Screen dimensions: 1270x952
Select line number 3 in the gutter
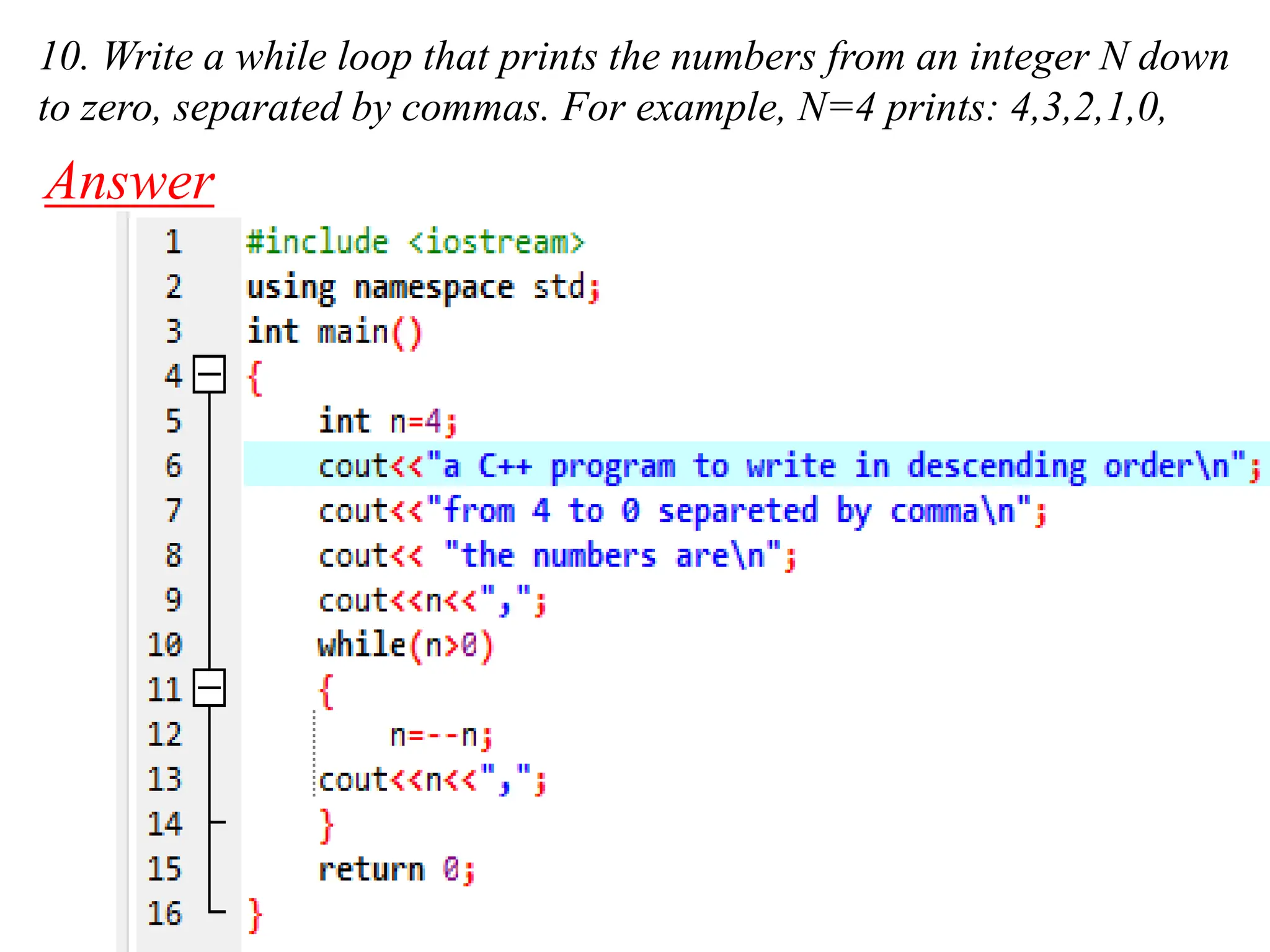[x=174, y=332]
